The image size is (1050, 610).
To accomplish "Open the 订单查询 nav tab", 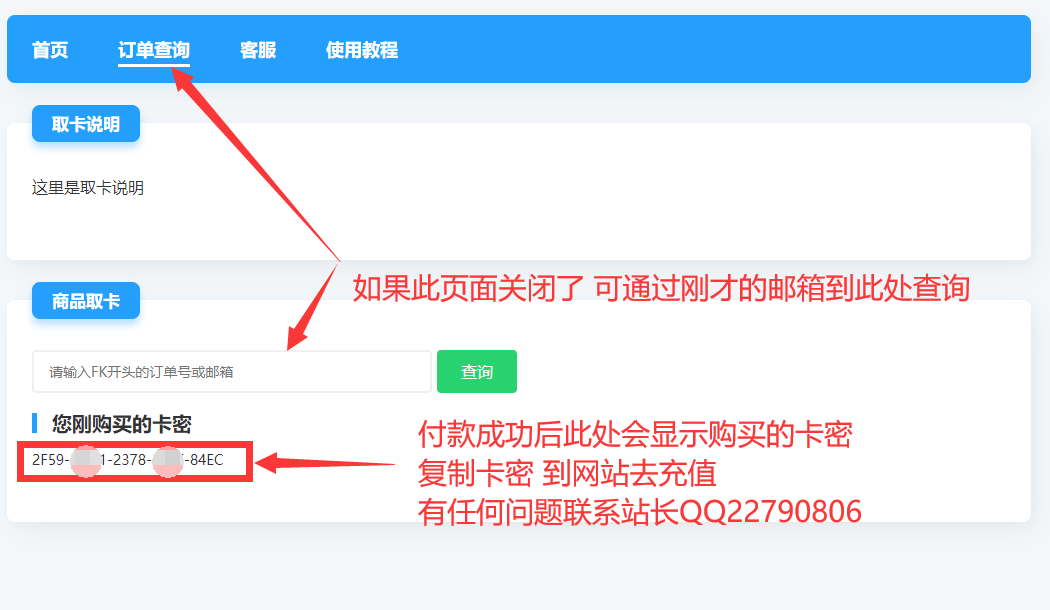I will click(x=154, y=50).
